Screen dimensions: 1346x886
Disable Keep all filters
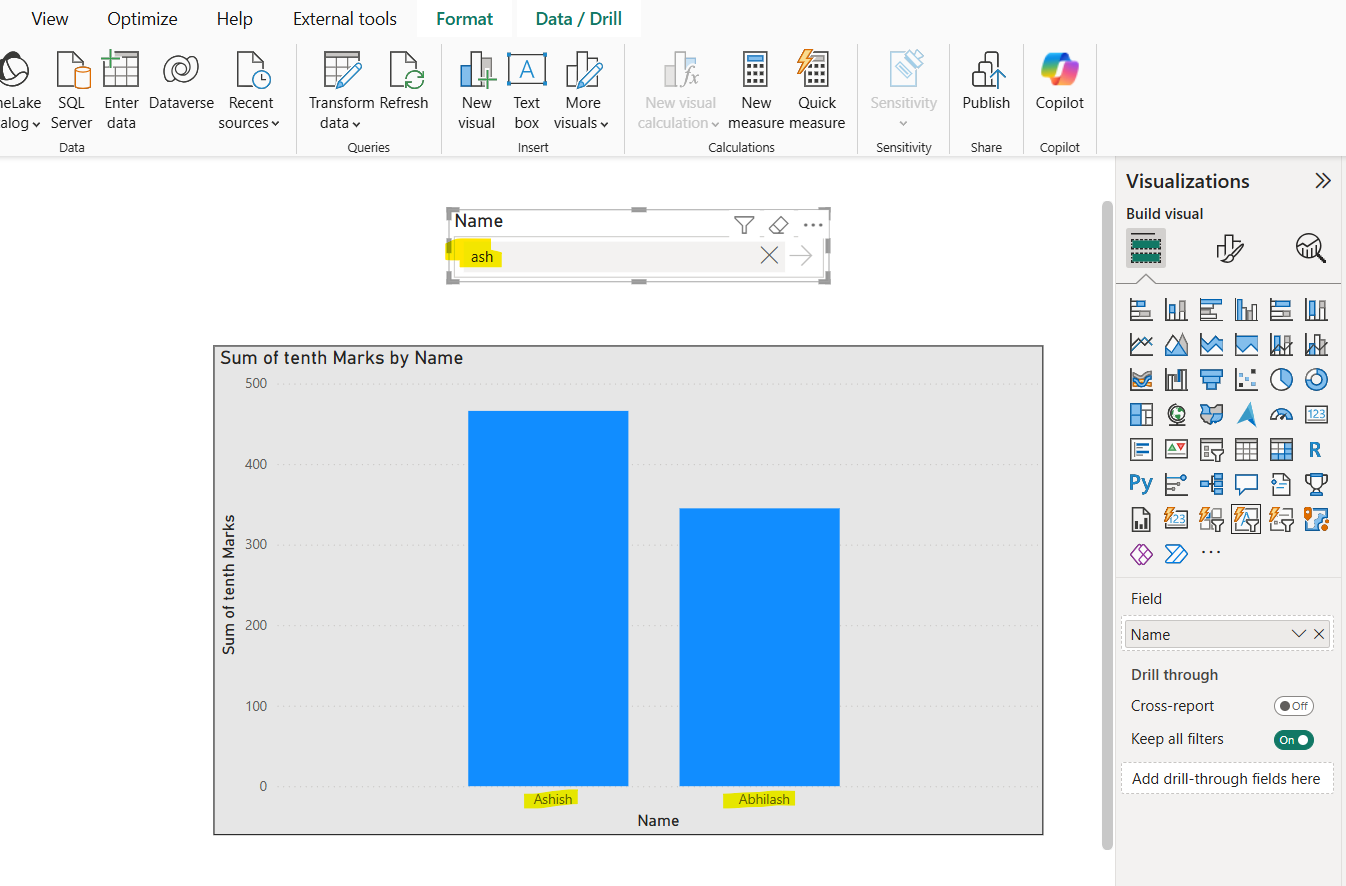(x=1293, y=739)
